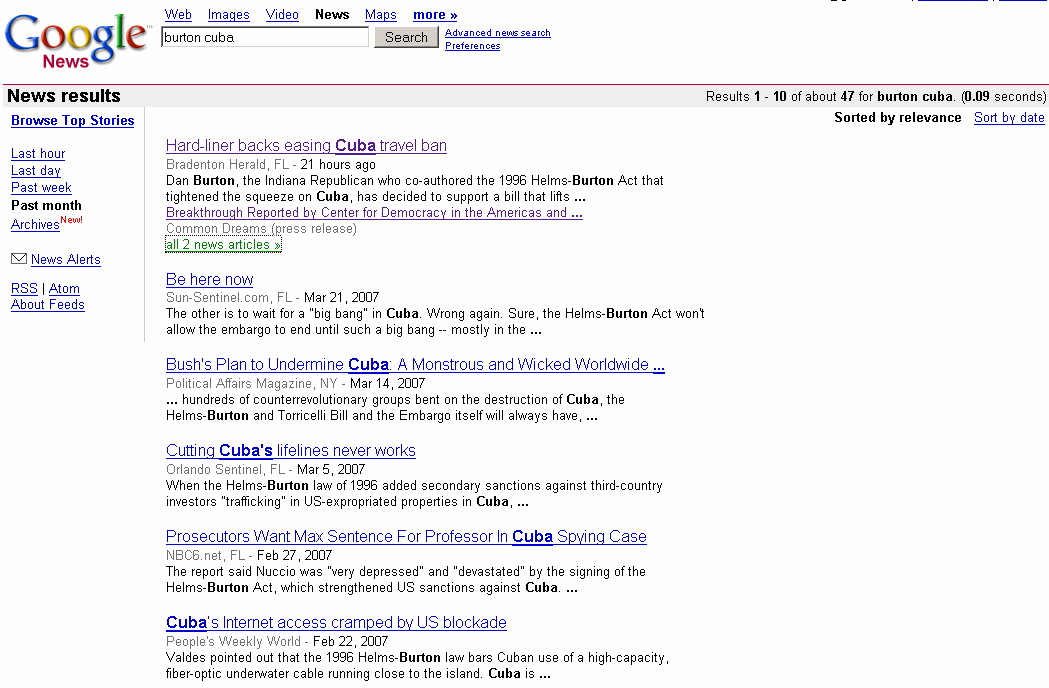Open the Atom feed link
1049x688 pixels.
coord(64,288)
